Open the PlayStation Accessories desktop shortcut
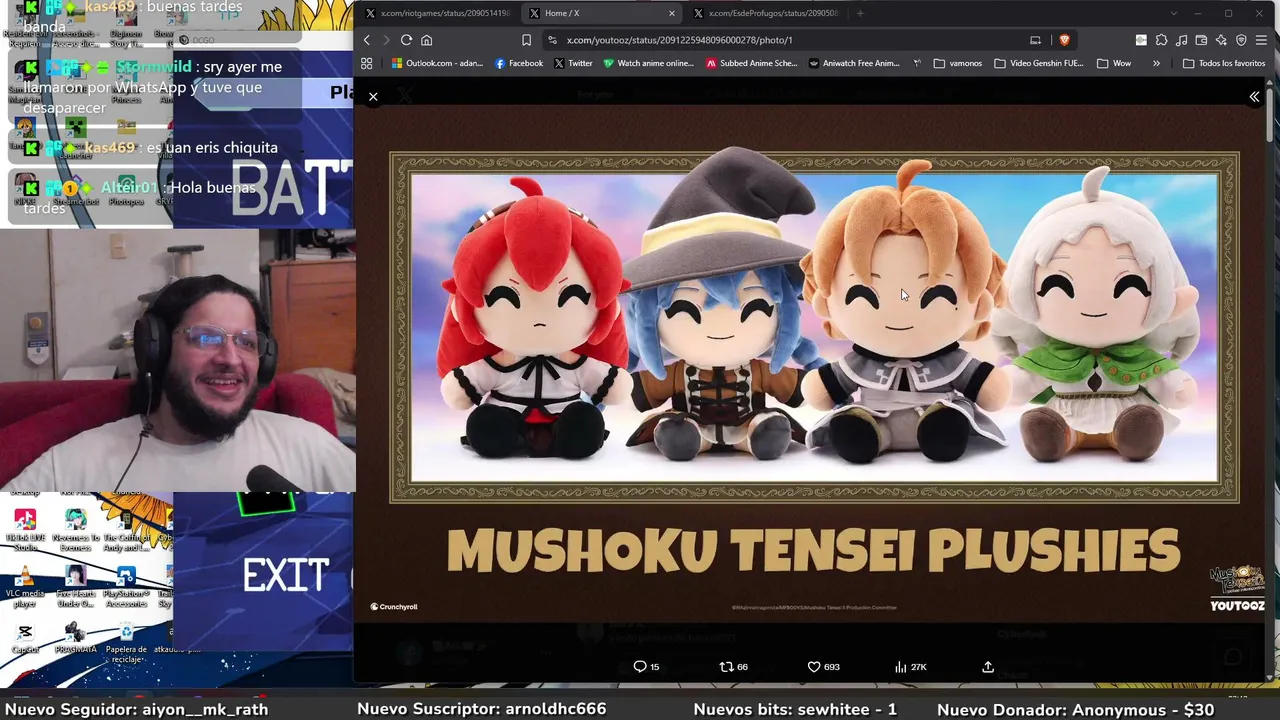Image resolution: width=1280 pixels, height=720 pixels. pyautogui.click(x=126, y=587)
